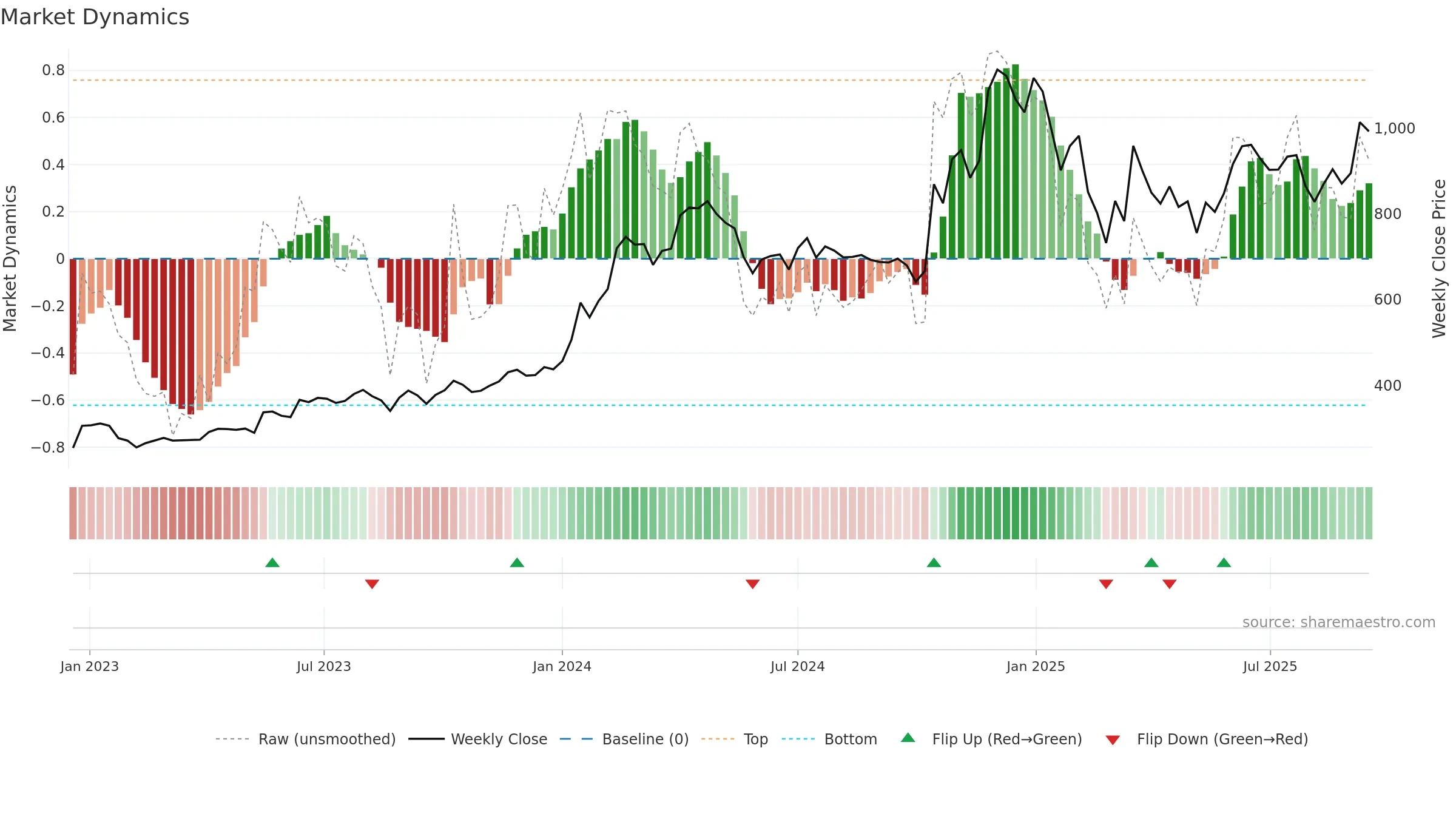Click the 0.8 left axis tick label
The height and width of the screenshot is (819, 1456).
[53, 70]
